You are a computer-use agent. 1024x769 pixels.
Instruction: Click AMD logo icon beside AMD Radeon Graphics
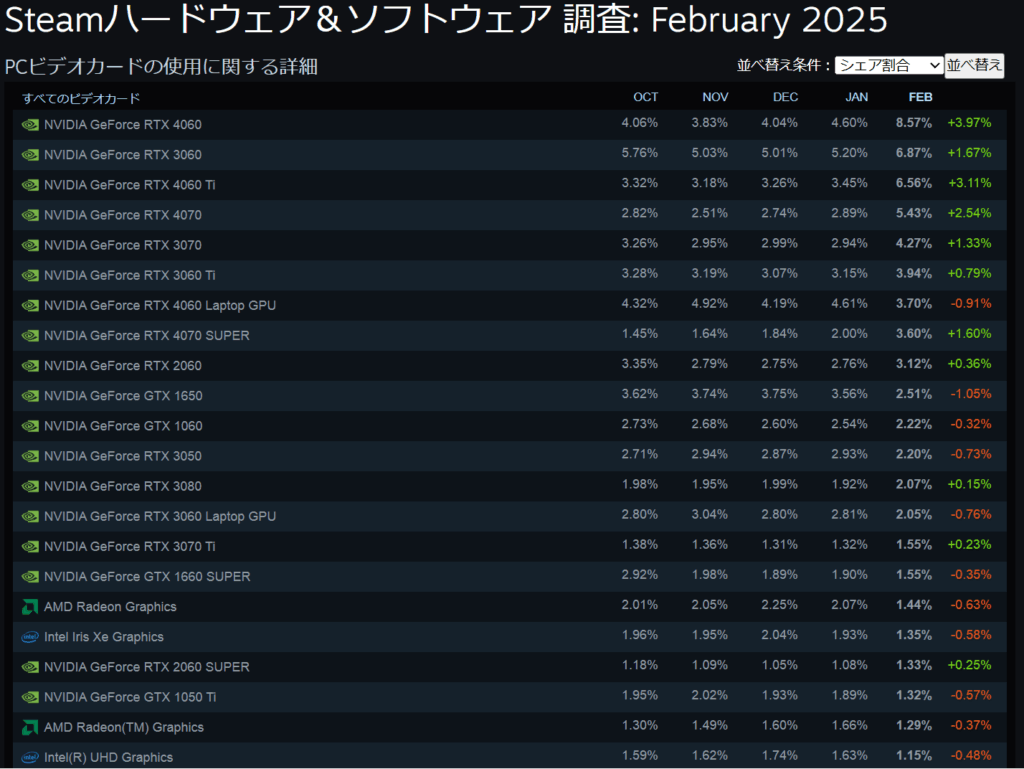30,607
